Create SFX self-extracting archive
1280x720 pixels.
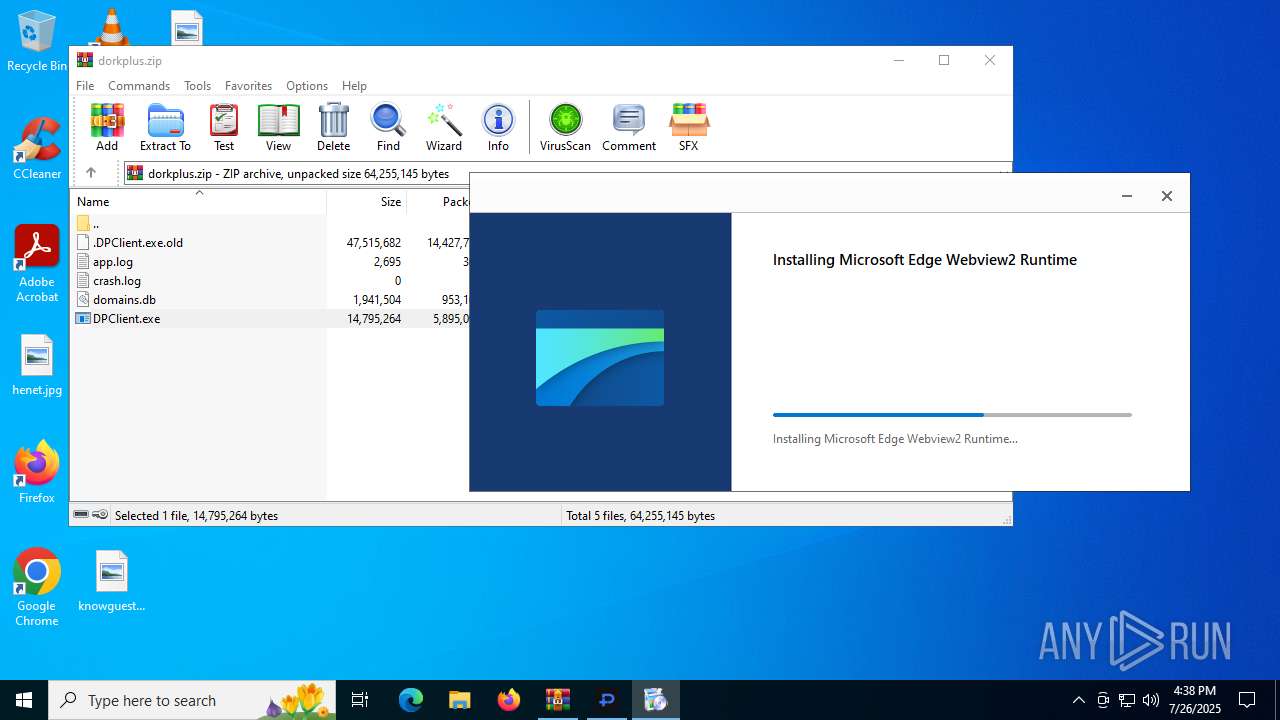coord(688,127)
